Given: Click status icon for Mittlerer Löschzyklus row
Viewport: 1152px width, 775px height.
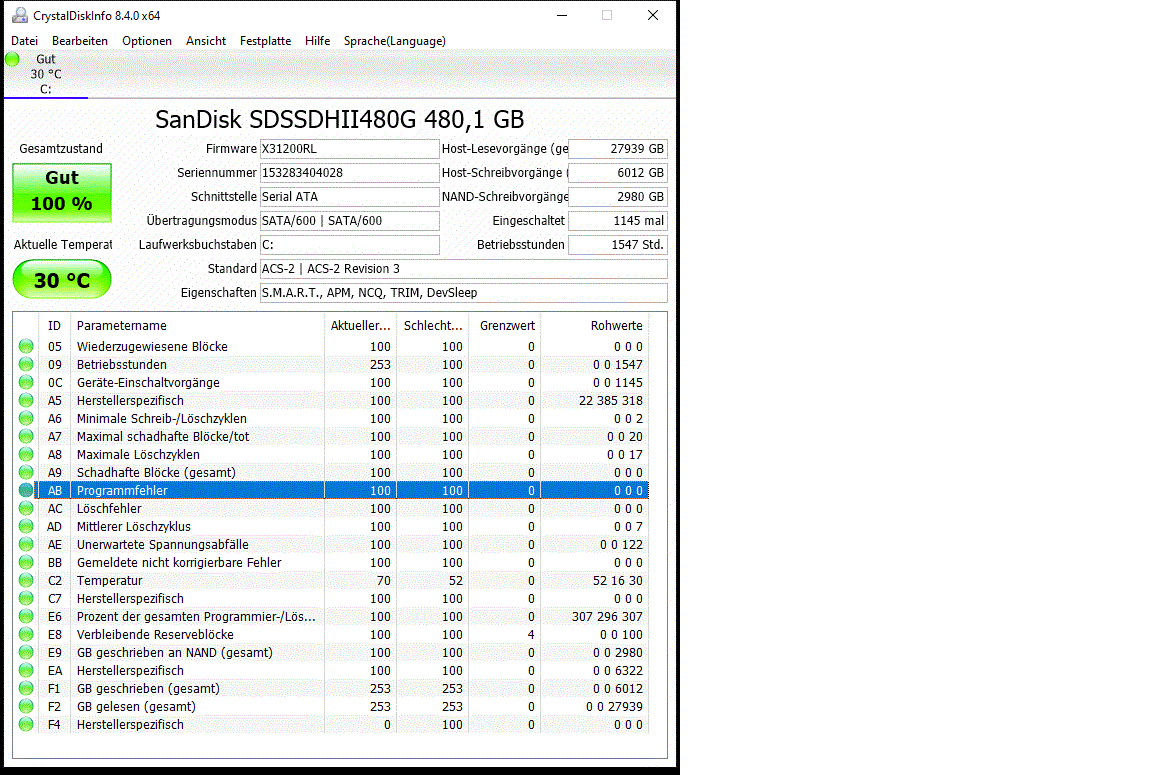Looking at the screenshot, I should tap(26, 526).
